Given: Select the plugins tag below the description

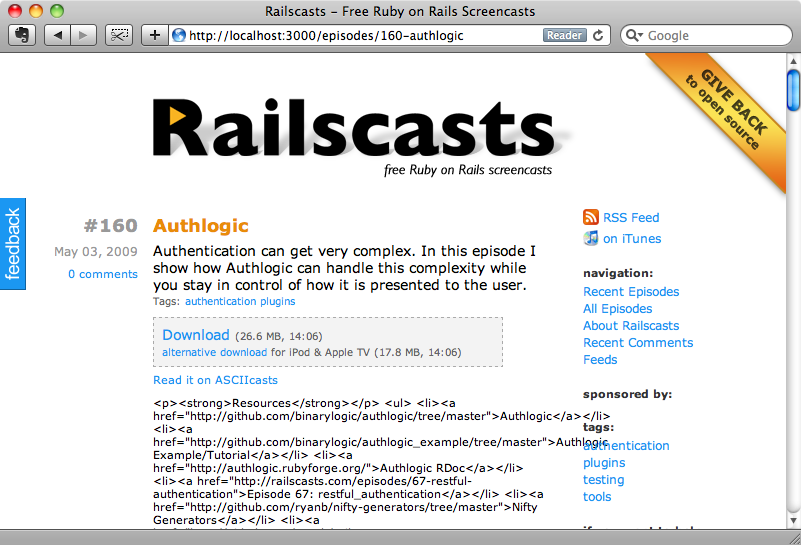Looking at the screenshot, I should point(277,301).
